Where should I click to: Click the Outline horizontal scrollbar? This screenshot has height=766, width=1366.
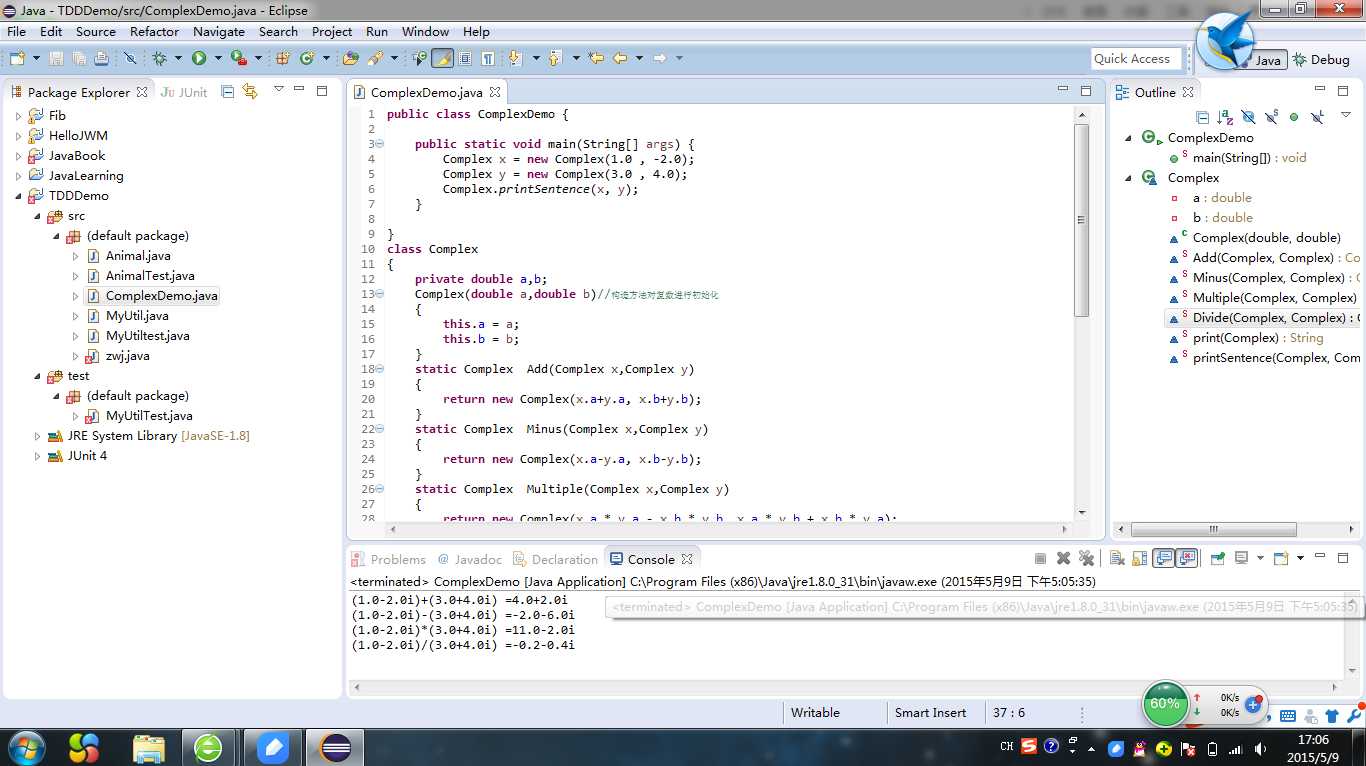(1213, 530)
